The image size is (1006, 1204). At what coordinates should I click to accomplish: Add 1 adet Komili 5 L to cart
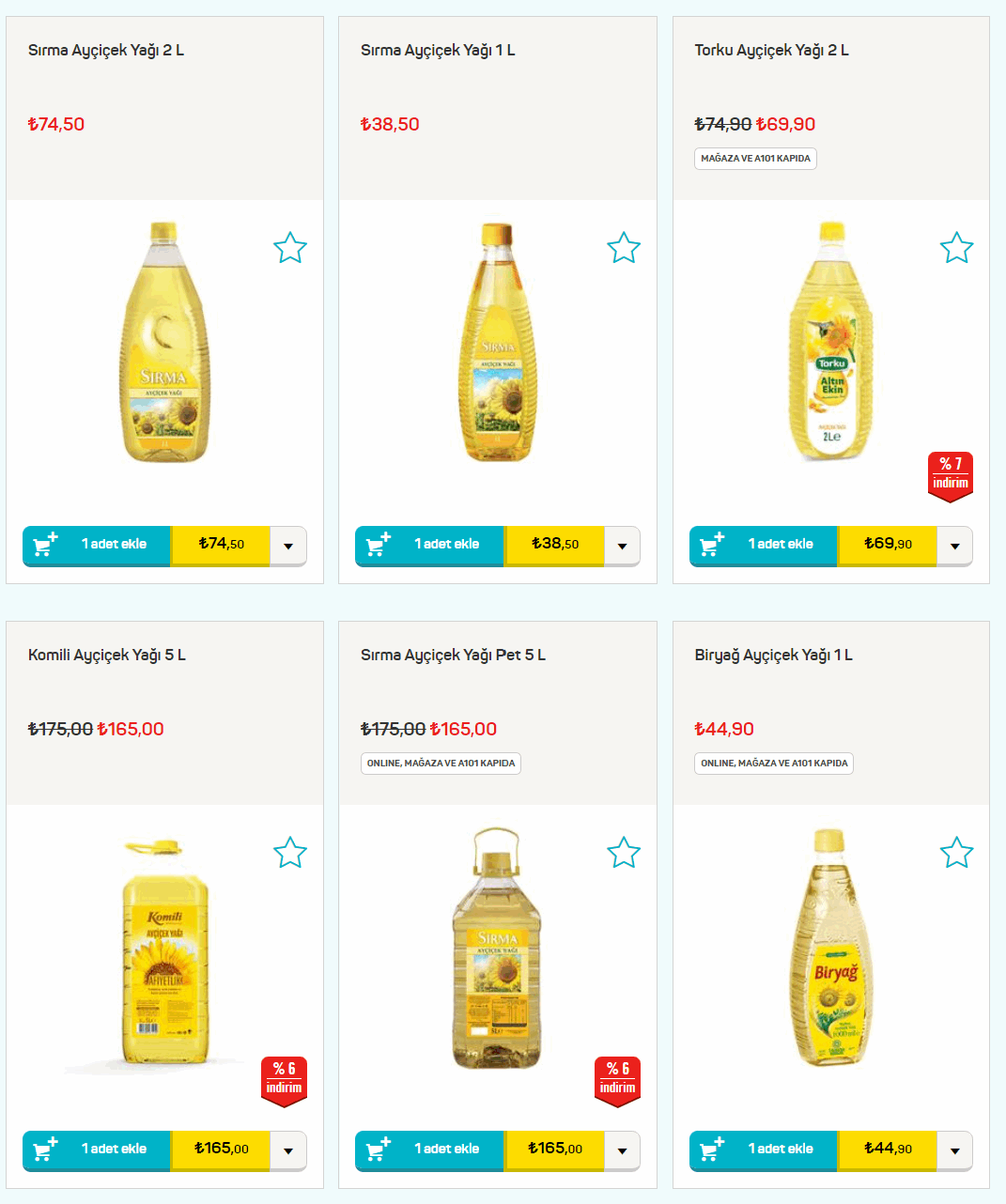pyautogui.click(x=97, y=1150)
